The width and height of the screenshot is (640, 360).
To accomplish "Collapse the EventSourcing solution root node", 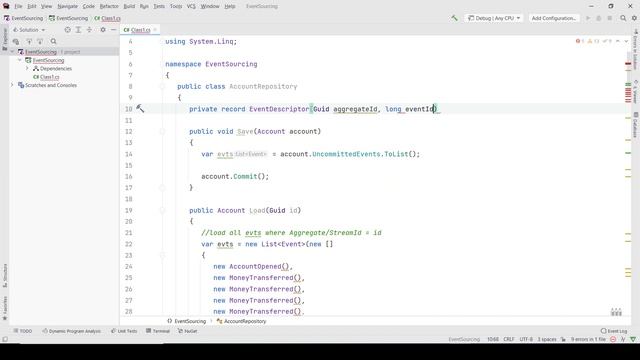I will pos(12,52).
